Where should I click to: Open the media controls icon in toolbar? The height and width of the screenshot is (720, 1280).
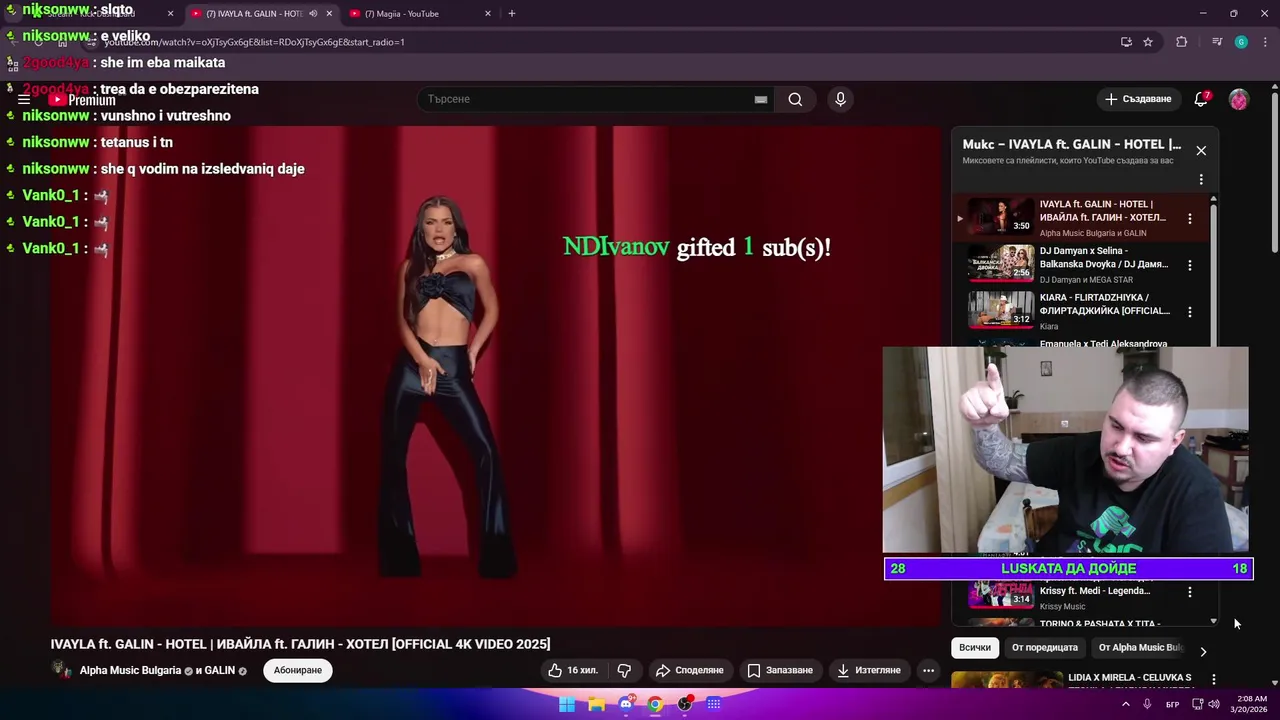pos(1217,42)
